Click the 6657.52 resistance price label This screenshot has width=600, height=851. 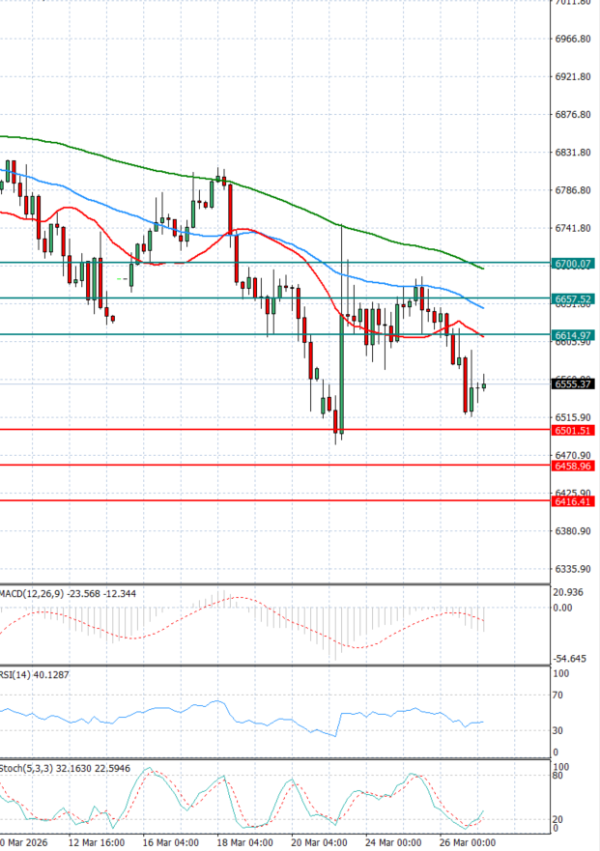(x=573, y=299)
